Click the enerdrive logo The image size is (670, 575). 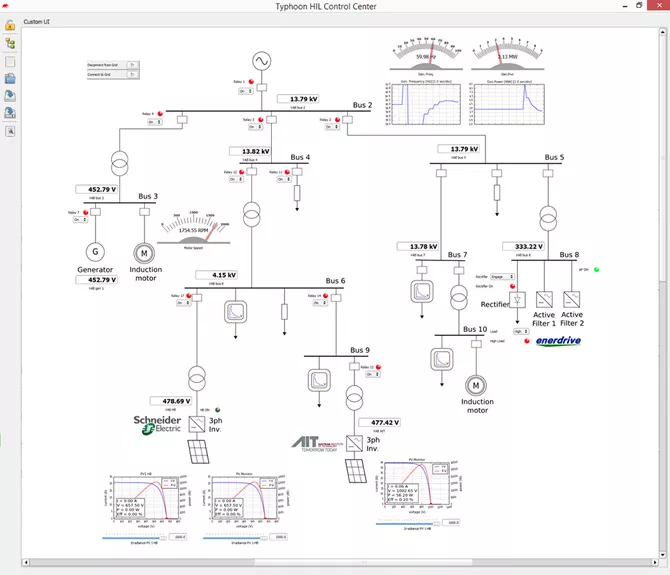point(558,340)
